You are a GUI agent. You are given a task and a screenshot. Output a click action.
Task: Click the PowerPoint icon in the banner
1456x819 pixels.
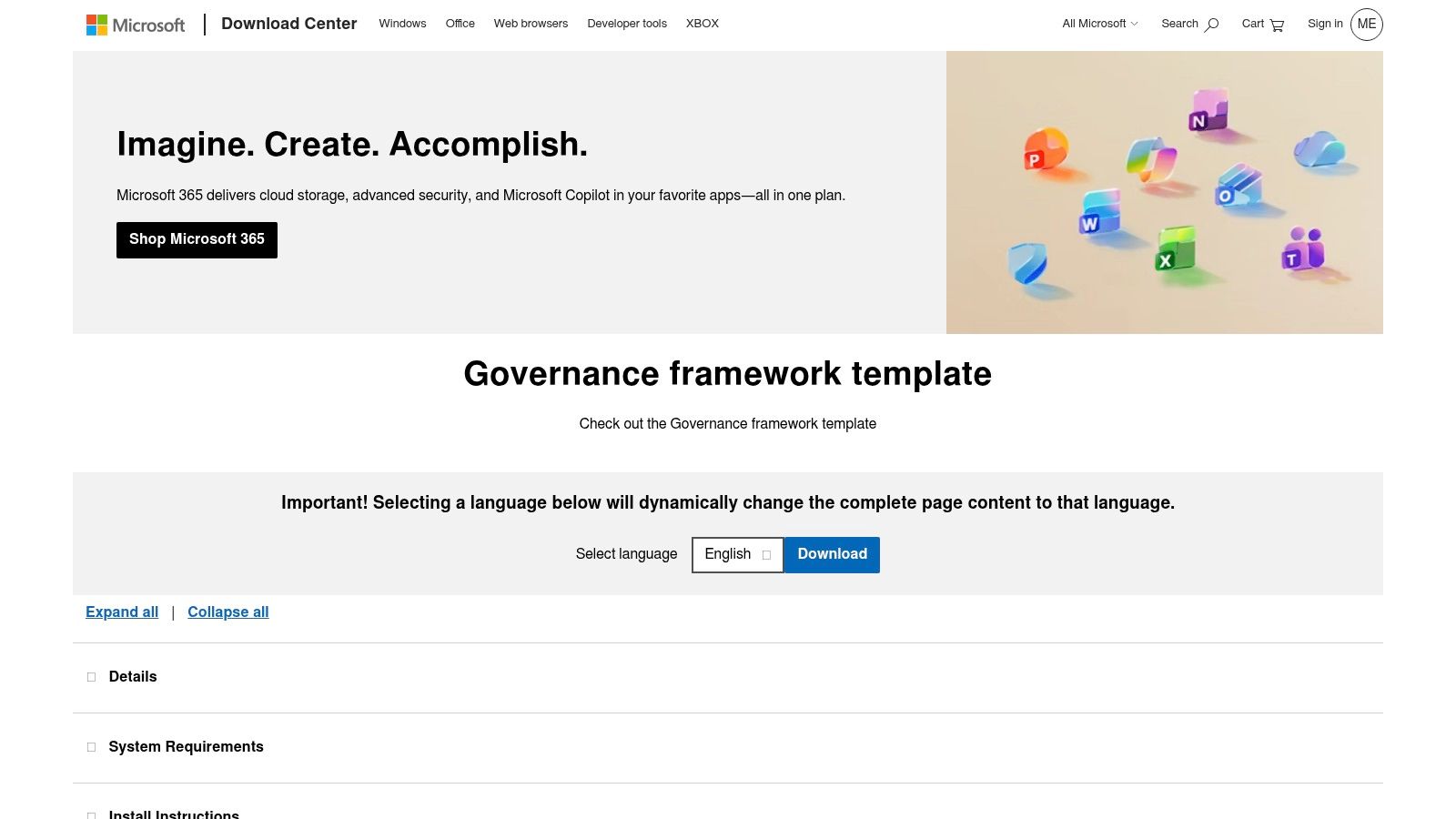click(1045, 150)
